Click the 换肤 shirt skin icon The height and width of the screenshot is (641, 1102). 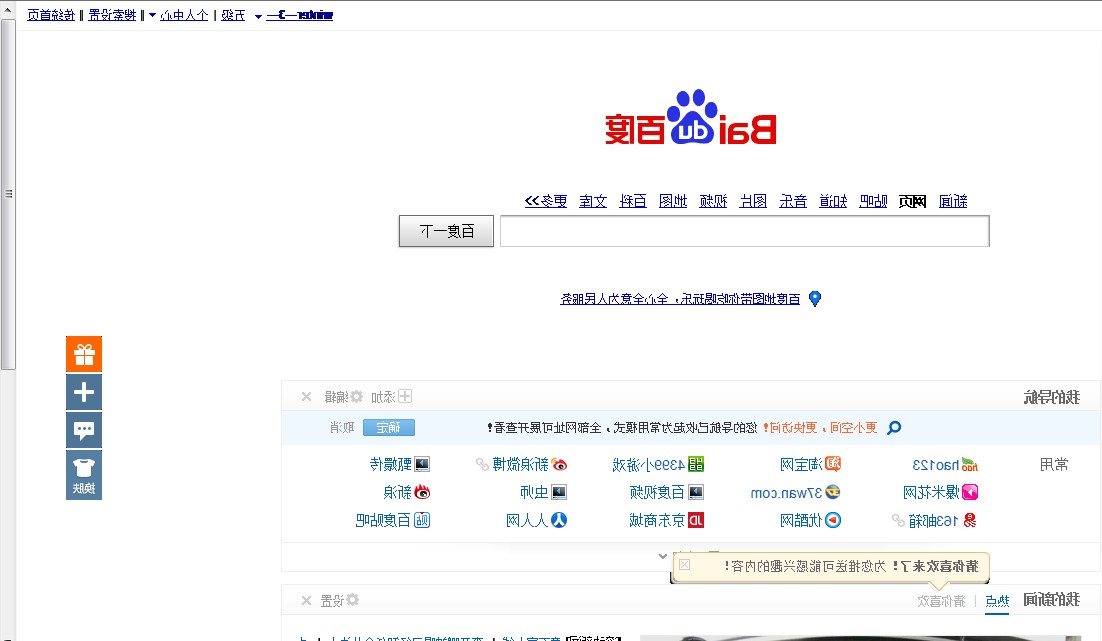[84, 475]
